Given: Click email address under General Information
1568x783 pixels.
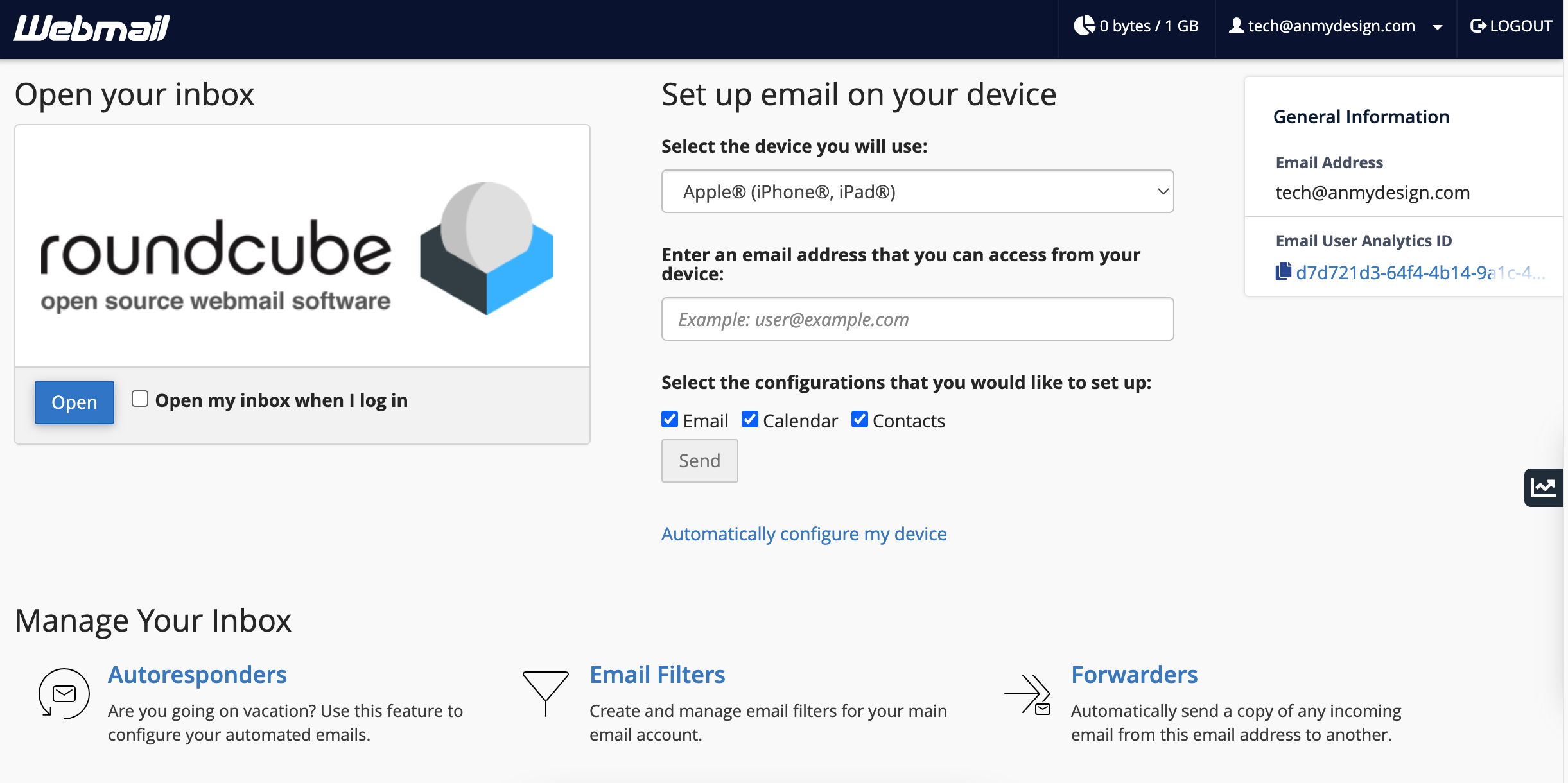Looking at the screenshot, I should click(x=1373, y=193).
